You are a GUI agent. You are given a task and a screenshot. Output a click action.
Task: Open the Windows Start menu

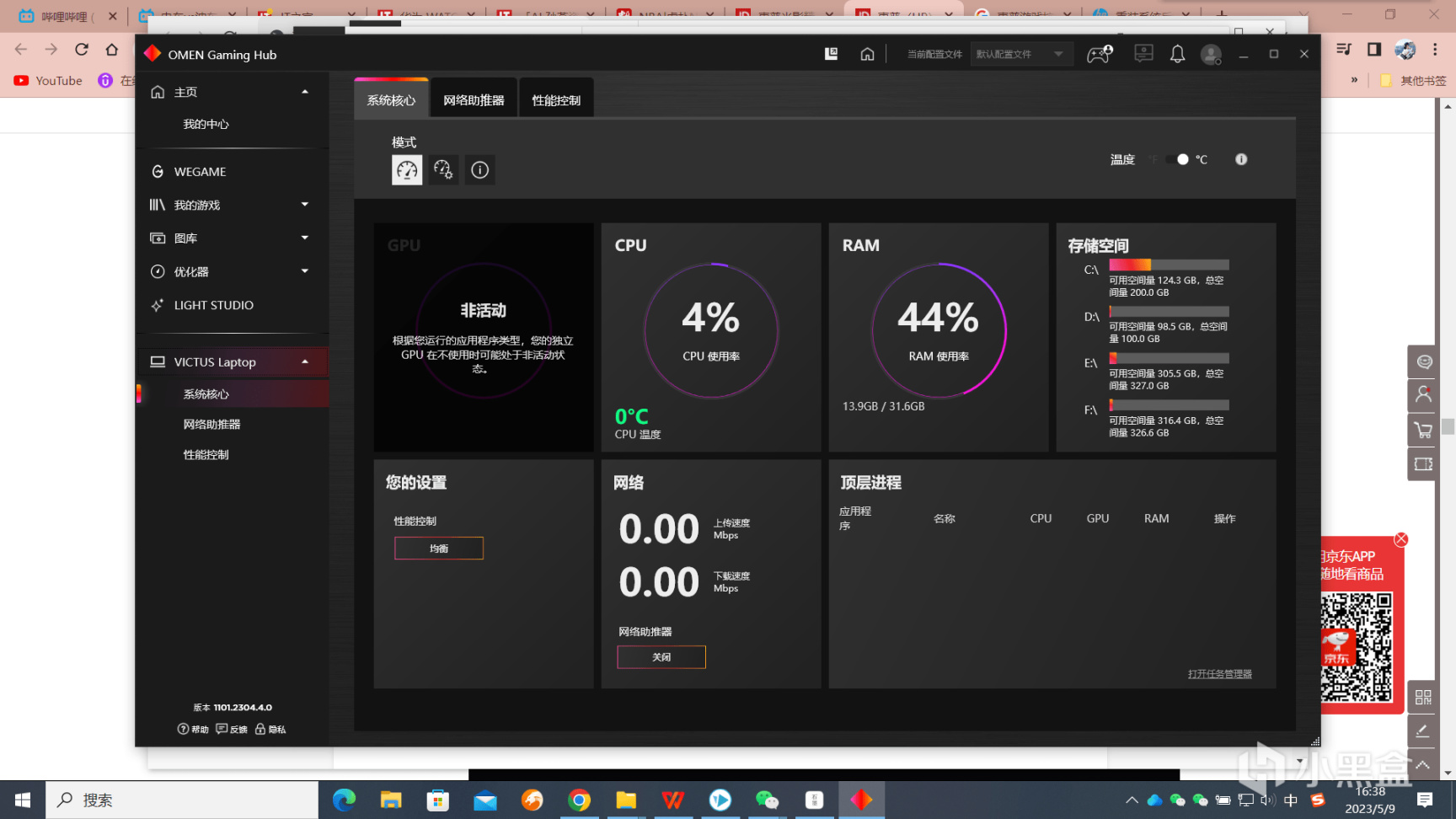pyautogui.click(x=23, y=800)
